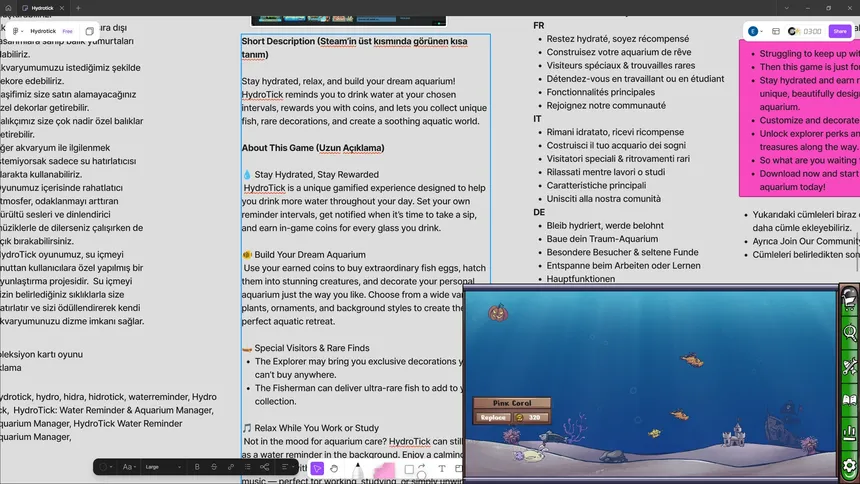
Task: Click 'Bleib hydriert, werde belohnt' bullet
Action: point(605,226)
